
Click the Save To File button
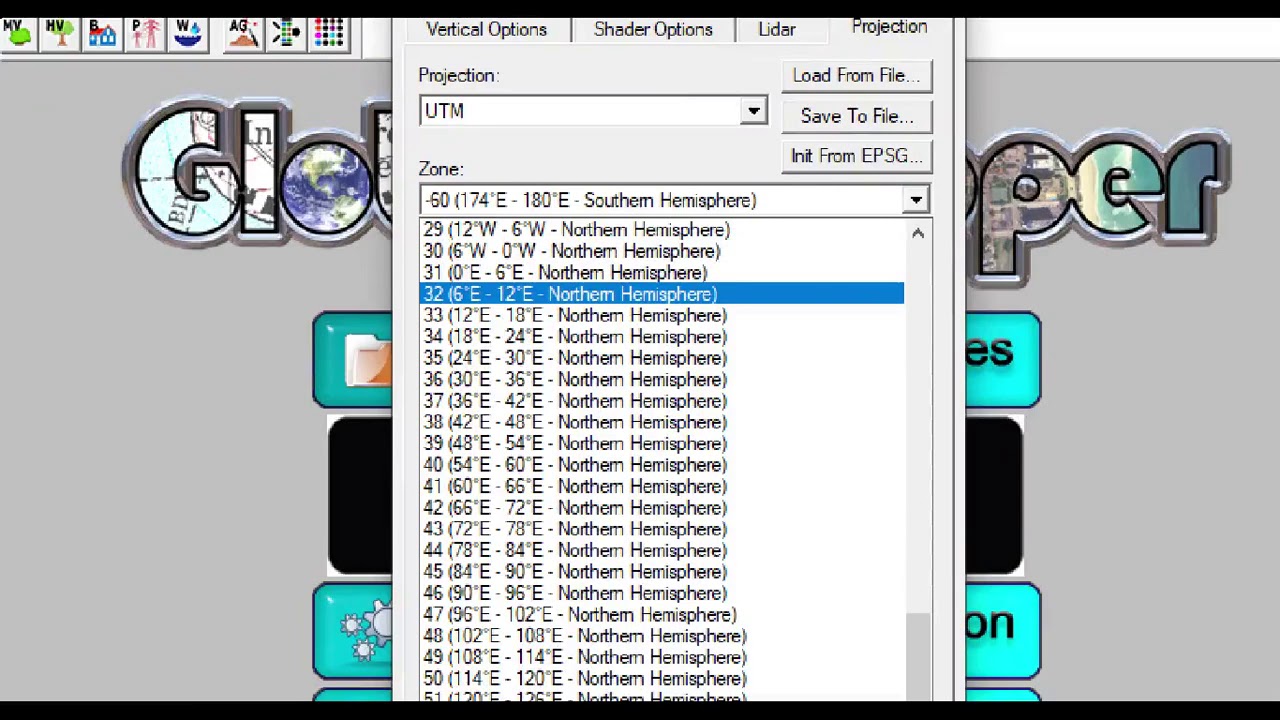[x=856, y=116]
